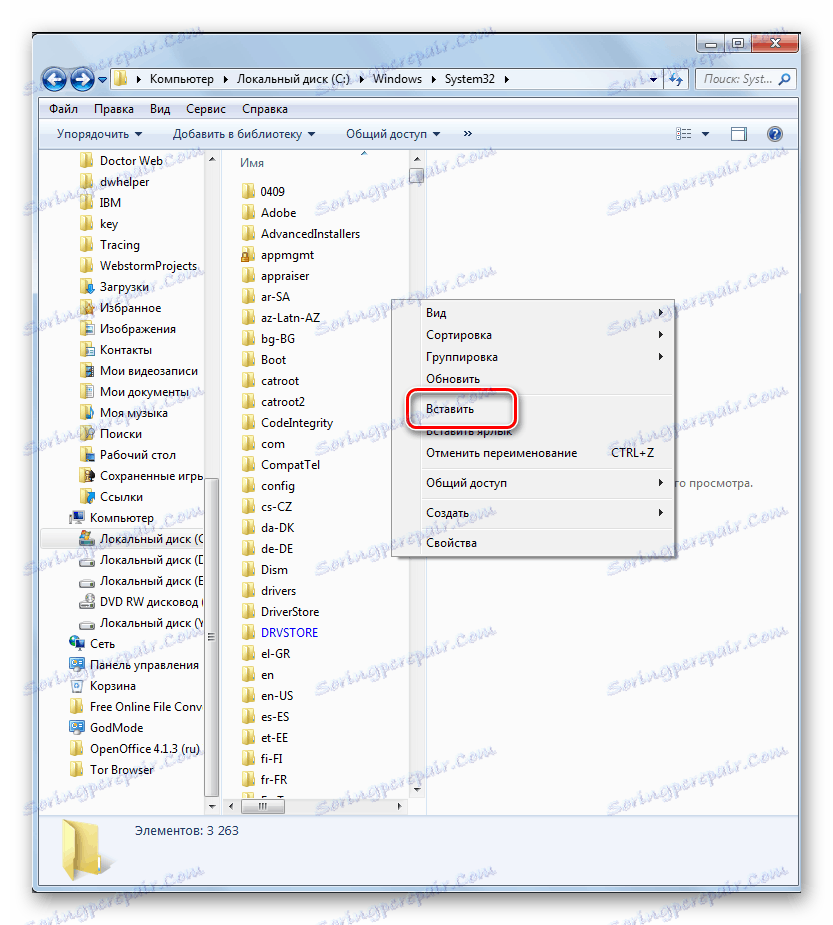Select the Tracing folder in tree

click(x=120, y=245)
